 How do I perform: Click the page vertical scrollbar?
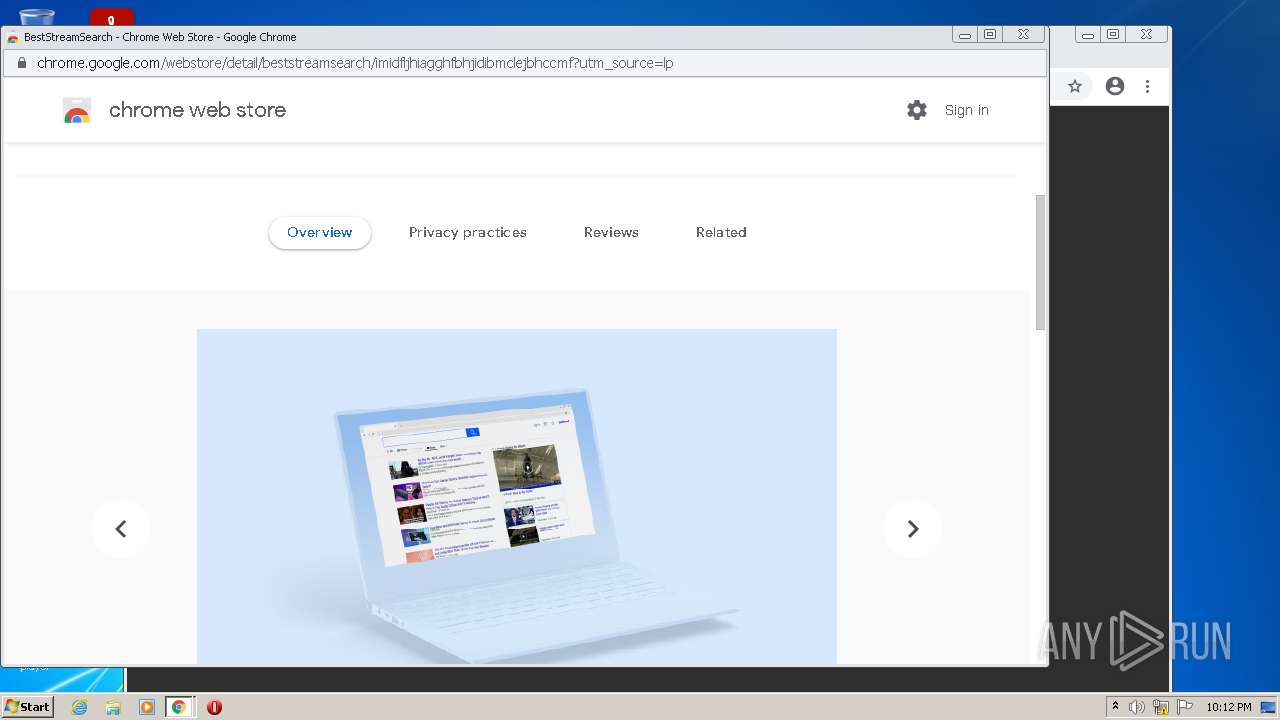(1040, 263)
